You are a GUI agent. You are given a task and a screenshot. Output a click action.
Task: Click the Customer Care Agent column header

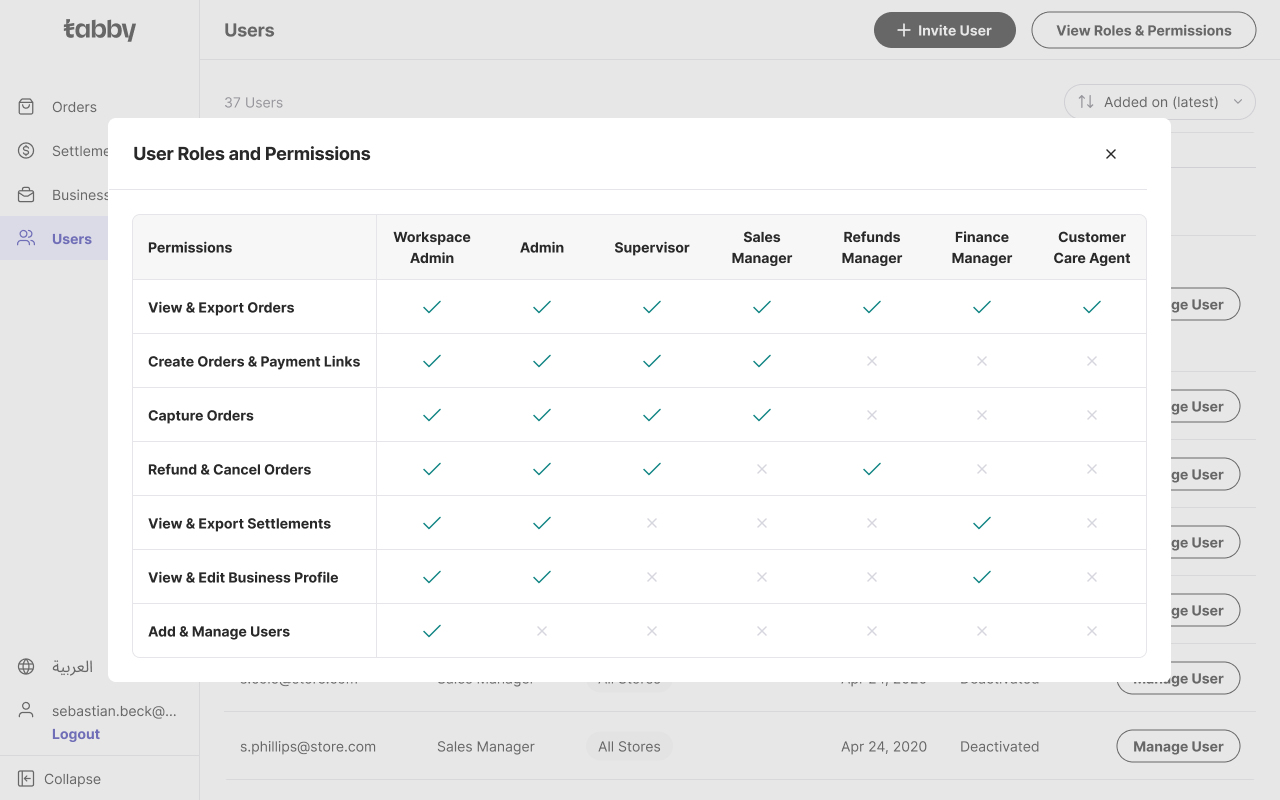[1092, 247]
